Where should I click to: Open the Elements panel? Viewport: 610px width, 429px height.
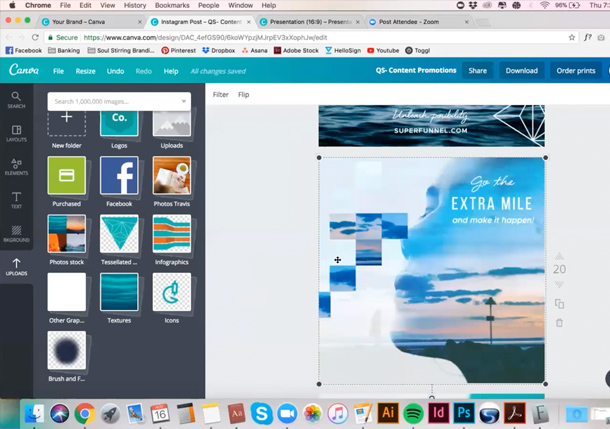16,167
